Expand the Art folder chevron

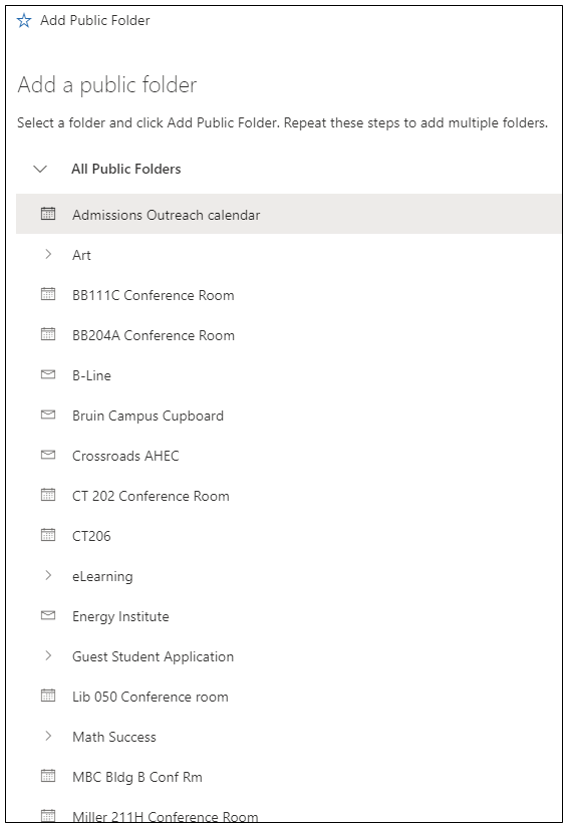tap(48, 254)
